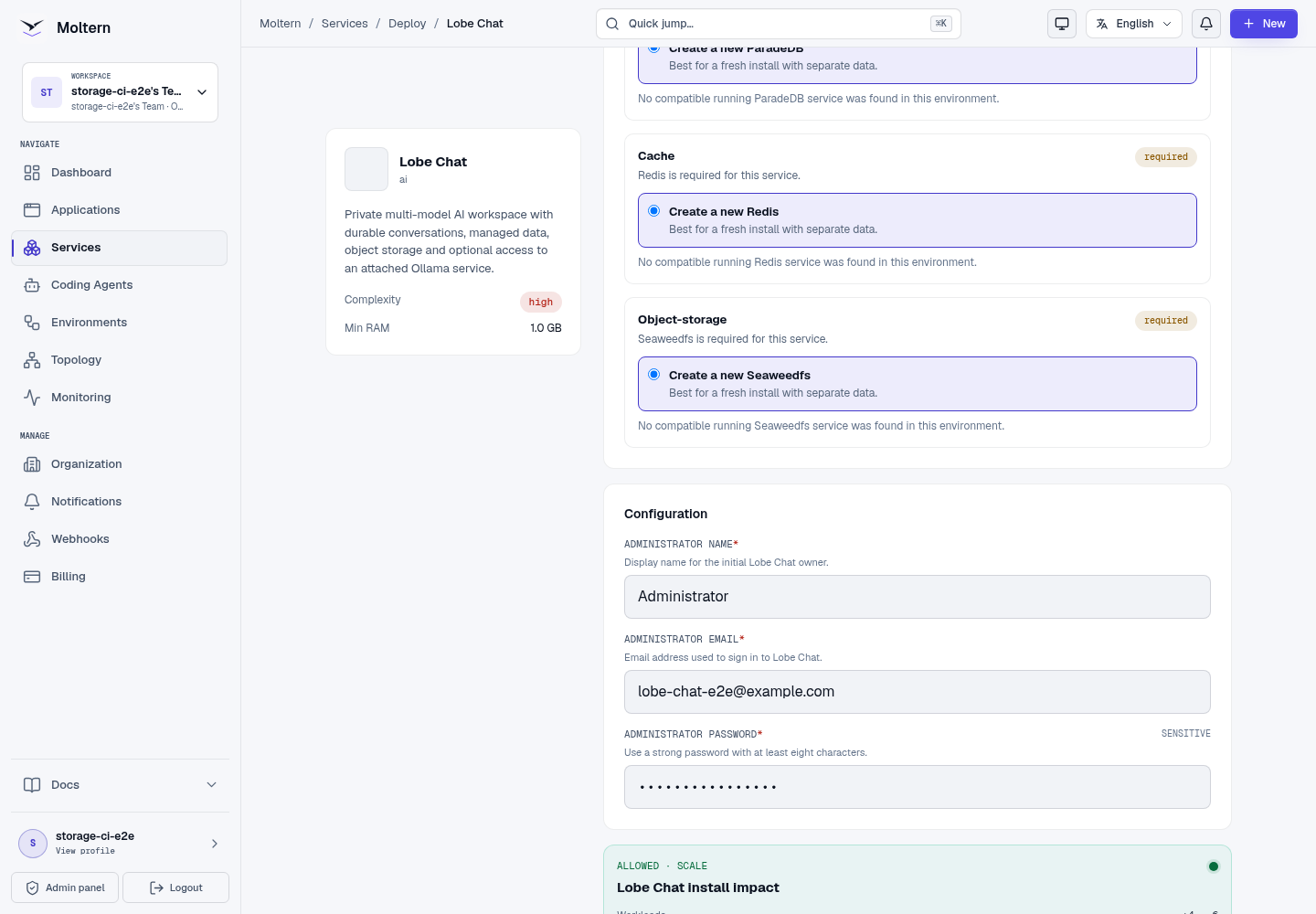Open the Monitoring menu item

[x=120, y=398]
